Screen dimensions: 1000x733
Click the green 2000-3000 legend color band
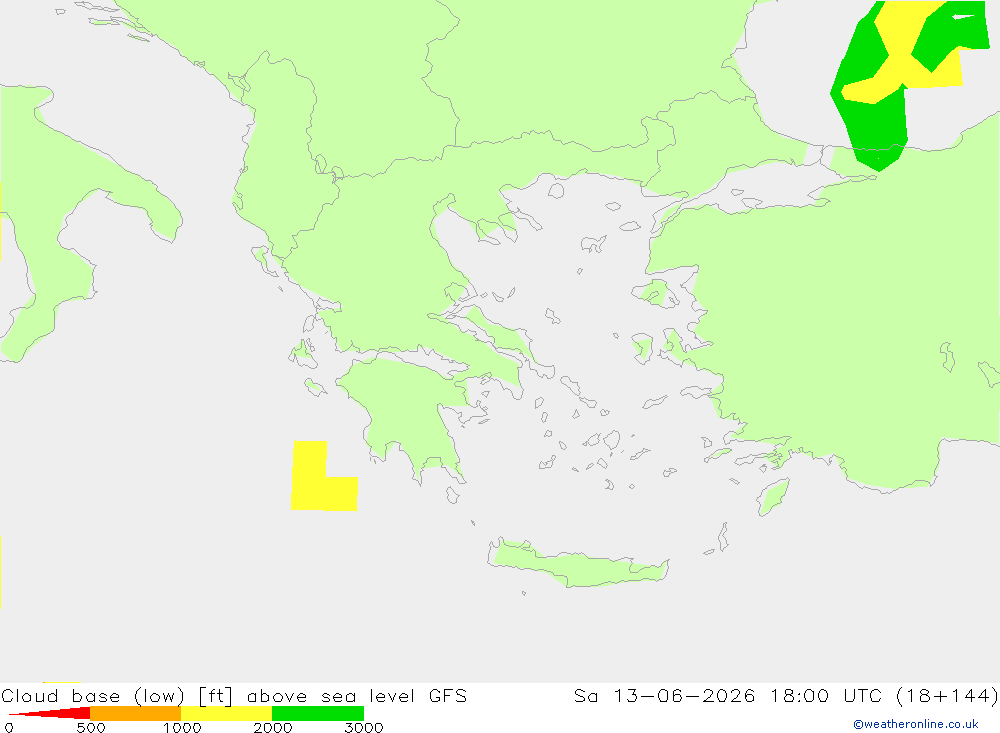(318, 713)
